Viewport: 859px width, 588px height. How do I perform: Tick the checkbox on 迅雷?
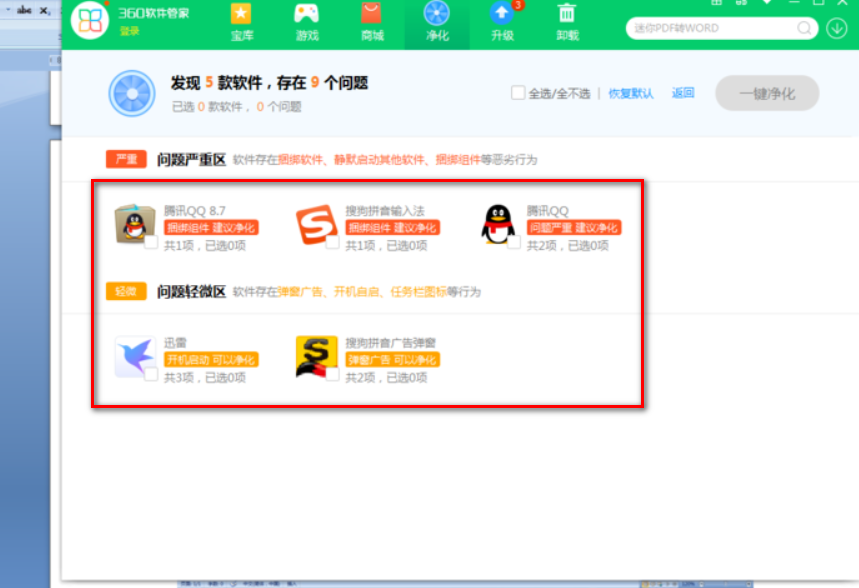point(151,374)
